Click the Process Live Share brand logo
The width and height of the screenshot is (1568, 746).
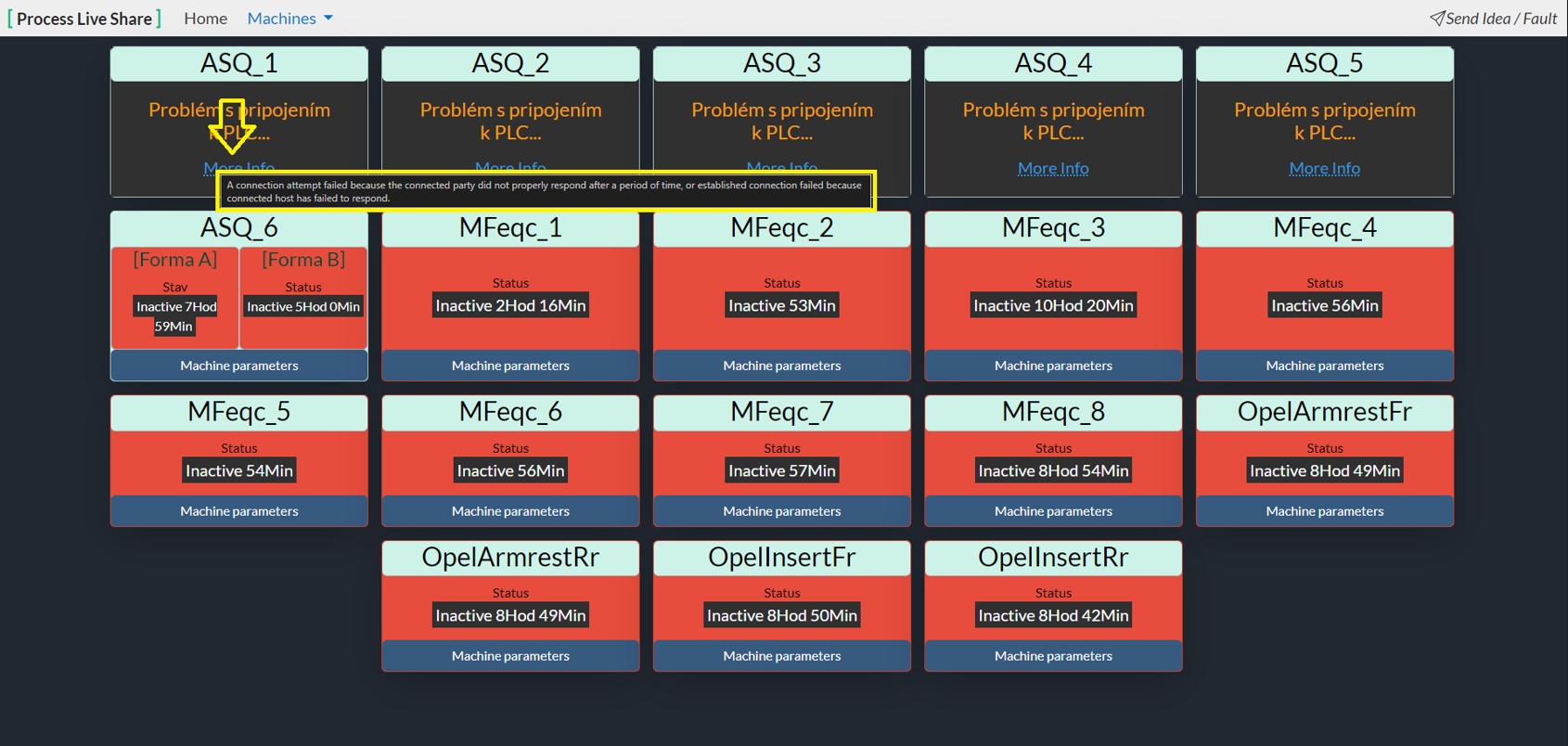pos(84,19)
